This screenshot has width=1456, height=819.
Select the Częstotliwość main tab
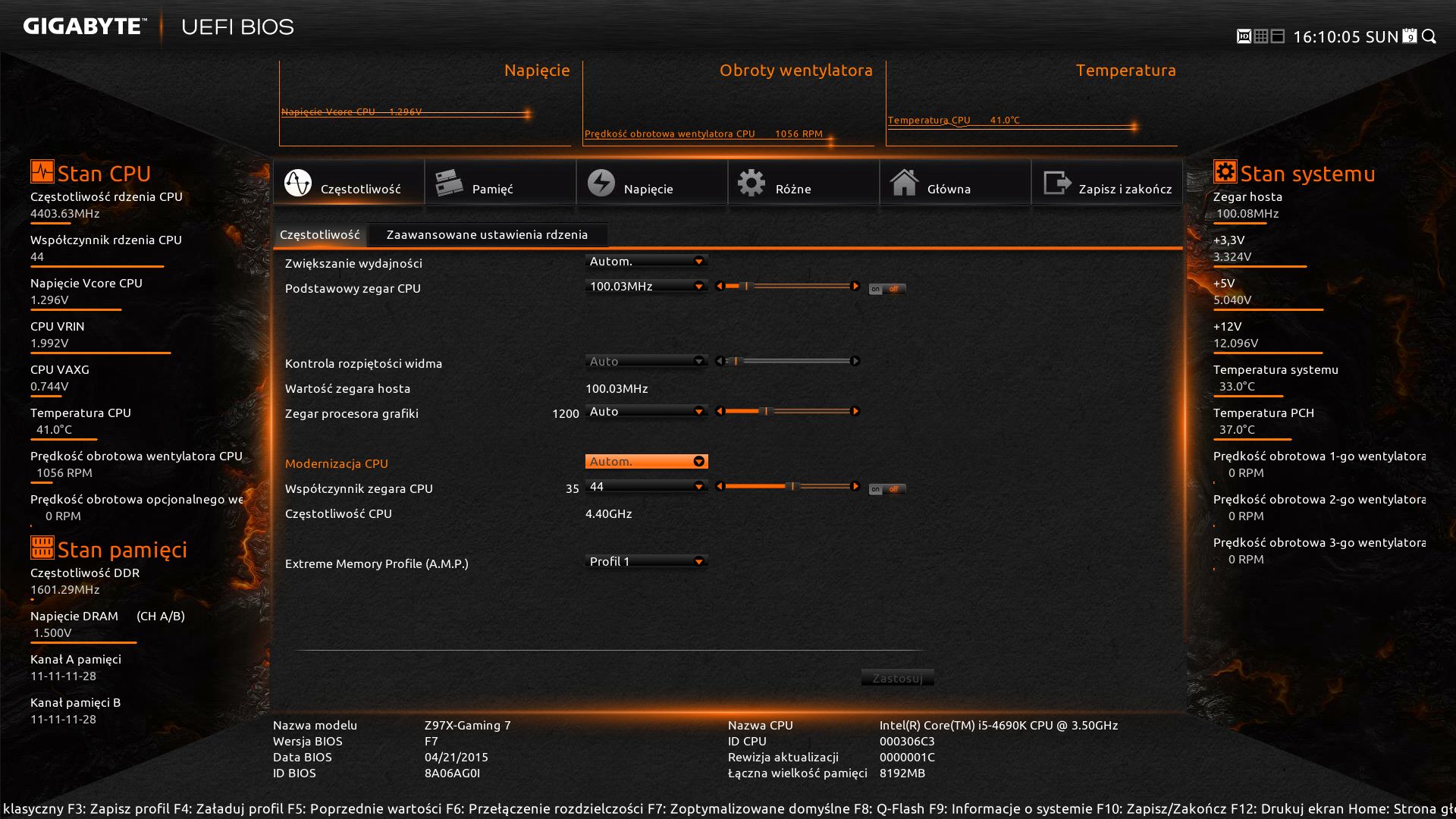[349, 183]
